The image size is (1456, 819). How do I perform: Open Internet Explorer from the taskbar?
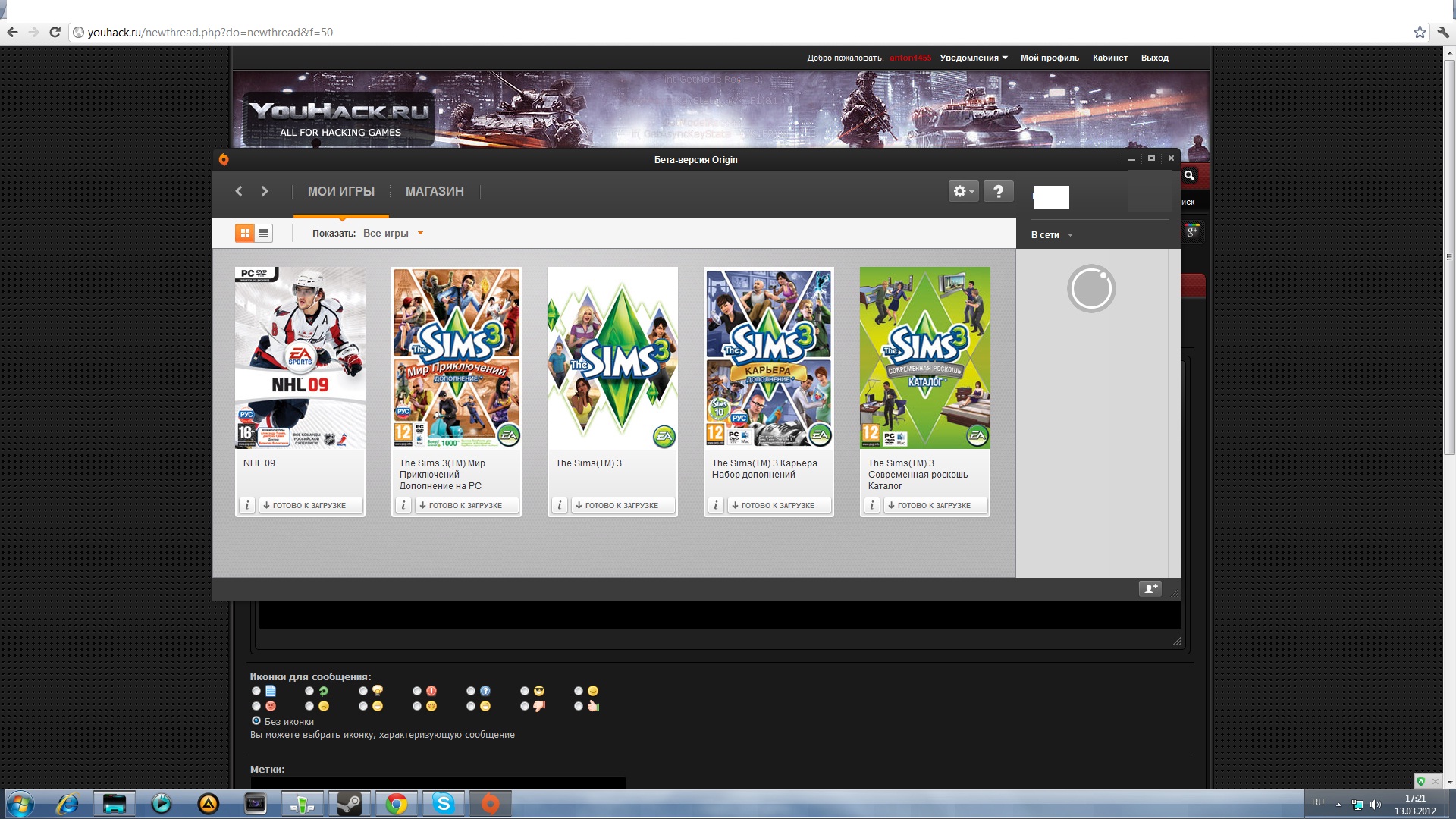click(x=67, y=803)
